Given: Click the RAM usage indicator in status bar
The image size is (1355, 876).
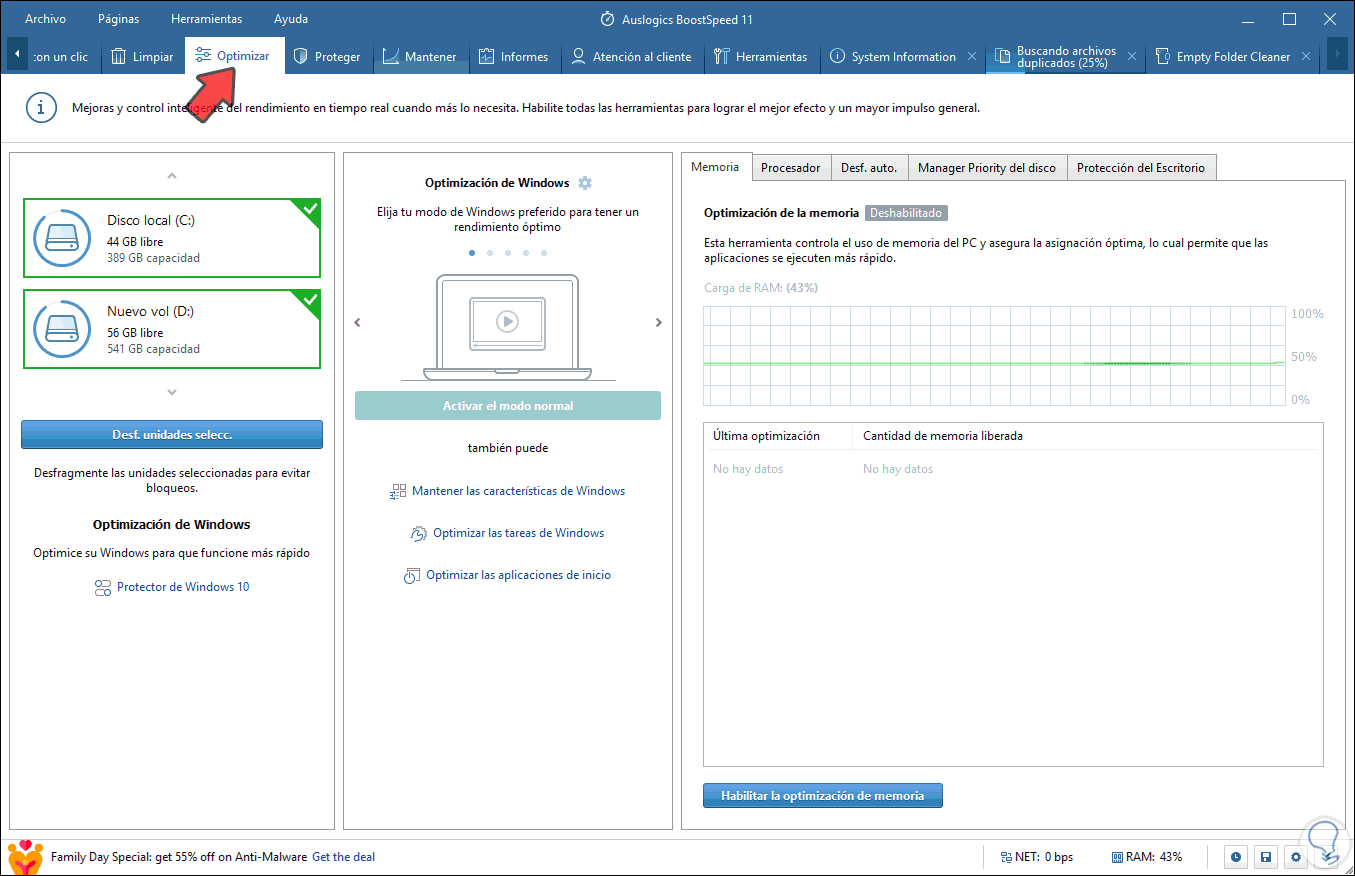Looking at the screenshot, I should [1147, 857].
